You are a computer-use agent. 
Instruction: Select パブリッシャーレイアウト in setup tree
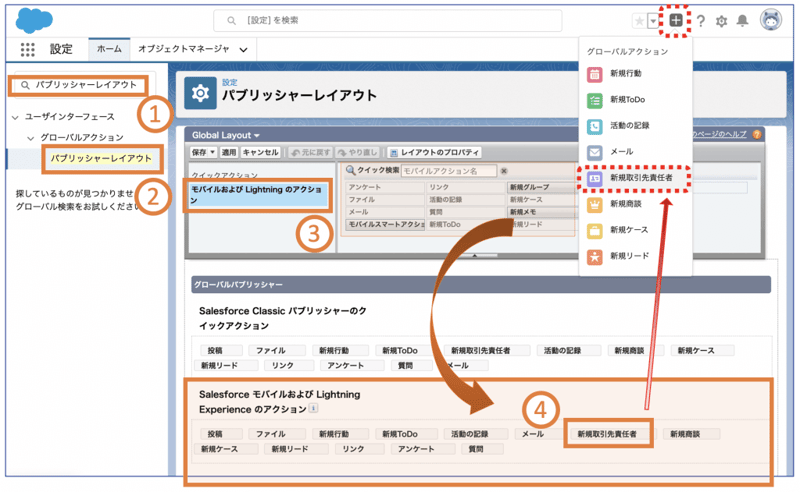coord(101,158)
